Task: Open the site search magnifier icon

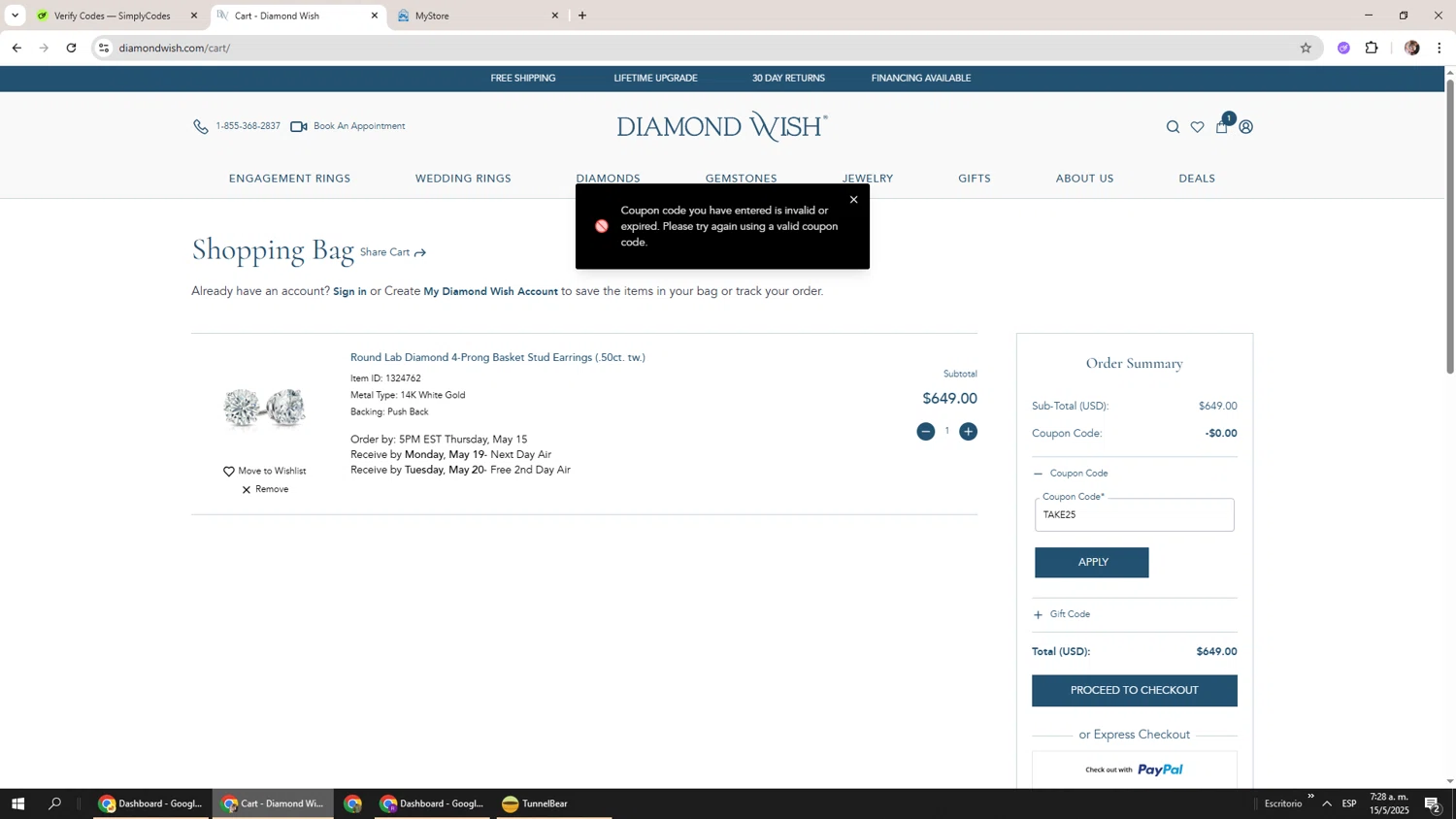Action: [1173, 127]
